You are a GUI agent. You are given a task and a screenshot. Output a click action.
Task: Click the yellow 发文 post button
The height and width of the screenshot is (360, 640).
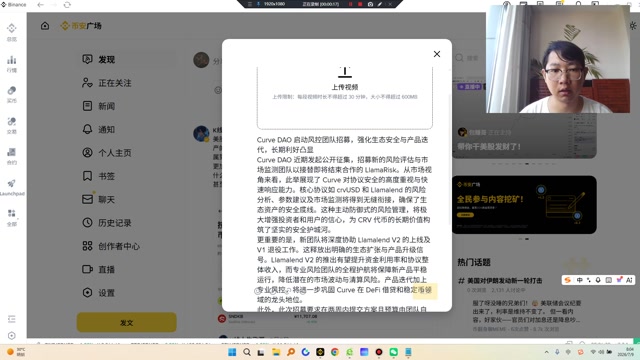127,322
